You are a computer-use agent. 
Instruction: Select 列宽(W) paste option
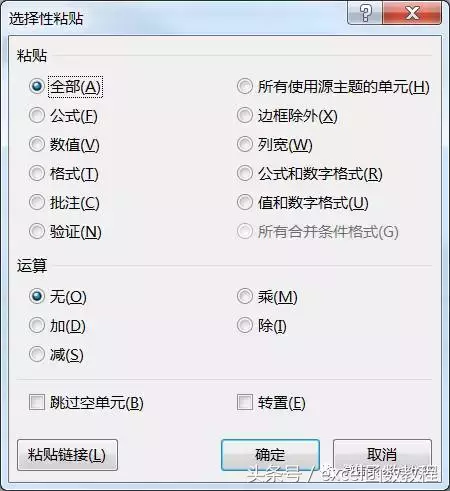click(x=245, y=145)
